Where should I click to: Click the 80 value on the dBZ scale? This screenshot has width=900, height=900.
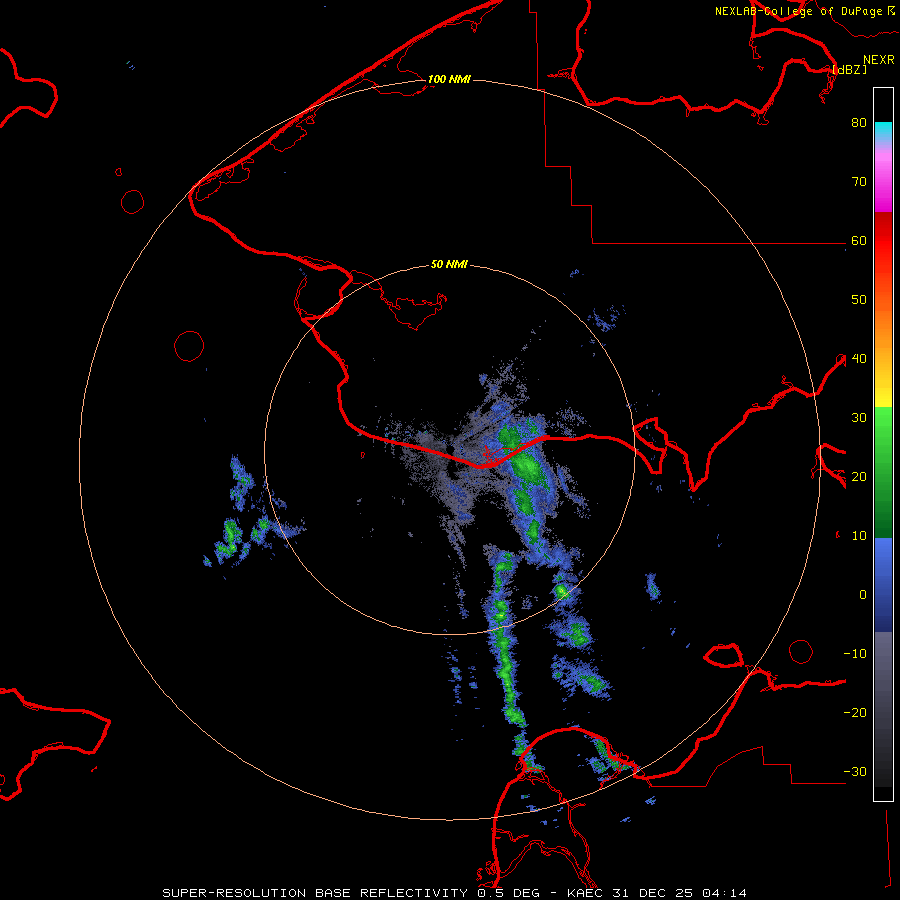point(859,122)
